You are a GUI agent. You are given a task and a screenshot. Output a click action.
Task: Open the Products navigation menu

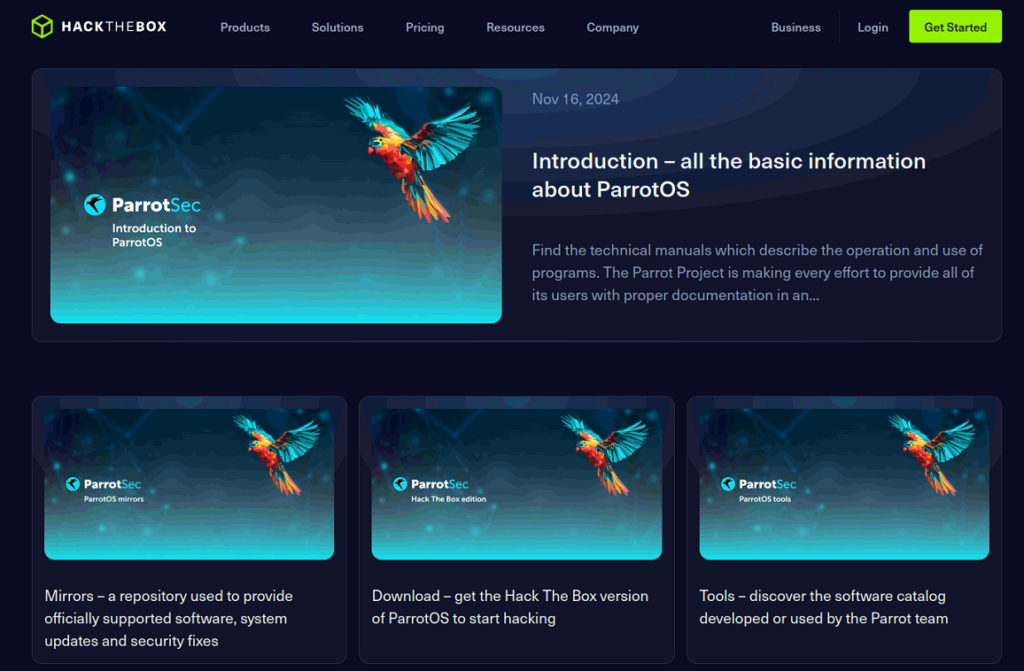click(x=245, y=27)
